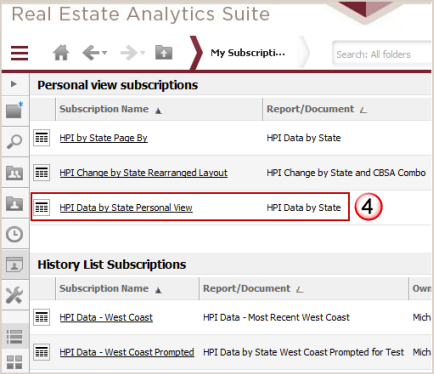This screenshot has height=374, width=434.
Task: Open HPI Data - West Coast Prompted link
Action: pyautogui.click(x=127, y=352)
